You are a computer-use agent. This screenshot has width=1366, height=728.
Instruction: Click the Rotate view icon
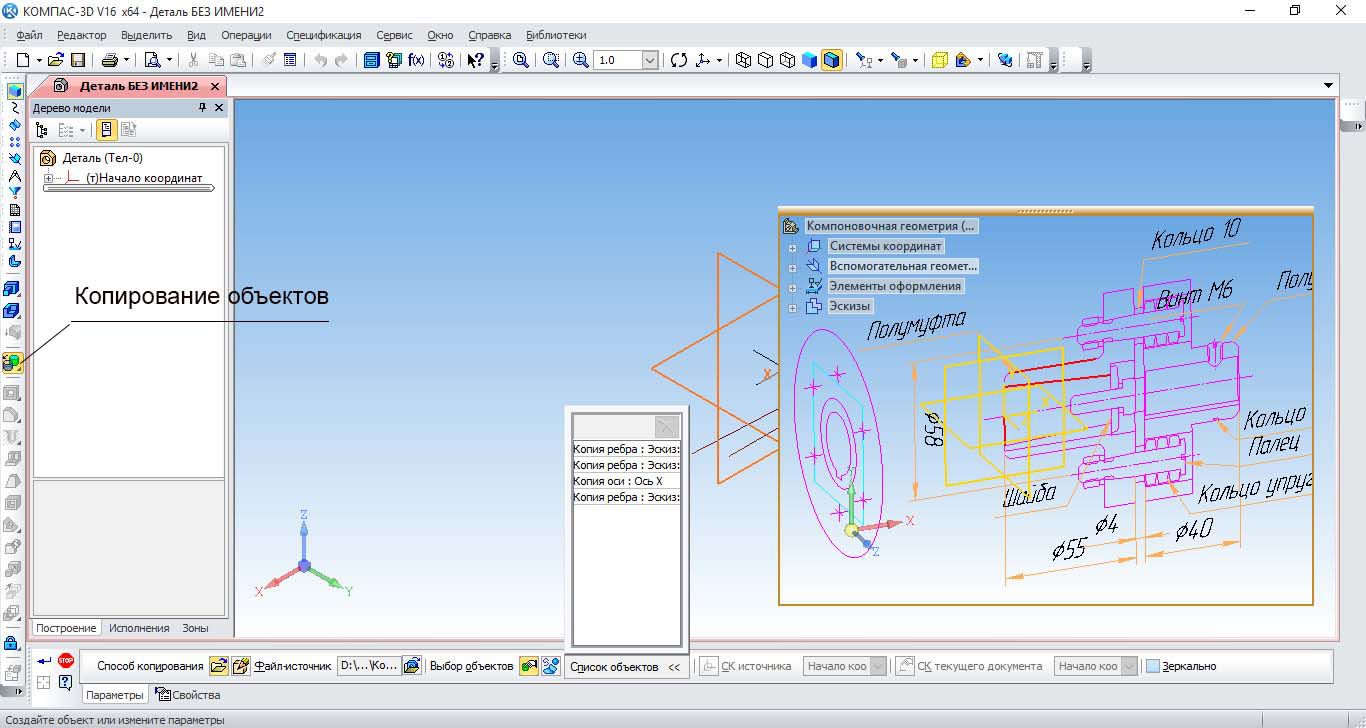point(679,60)
